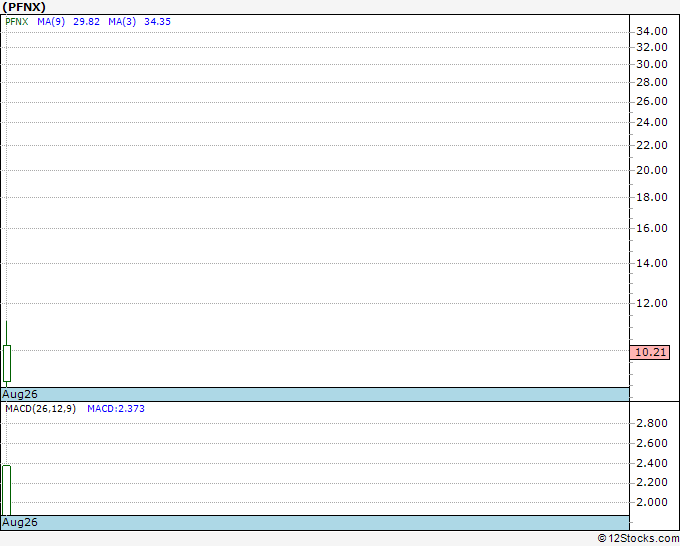
Task: Click the 2.200 MACD axis label
Action: [652, 482]
